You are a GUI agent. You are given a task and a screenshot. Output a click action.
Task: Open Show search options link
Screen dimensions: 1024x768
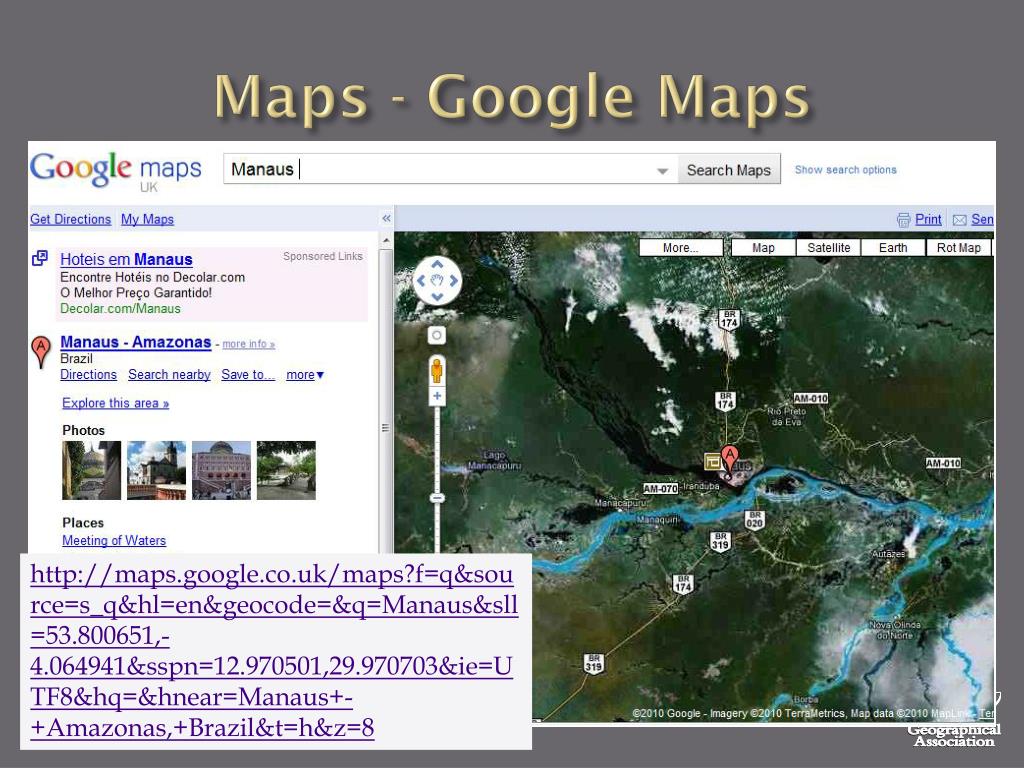click(x=845, y=170)
